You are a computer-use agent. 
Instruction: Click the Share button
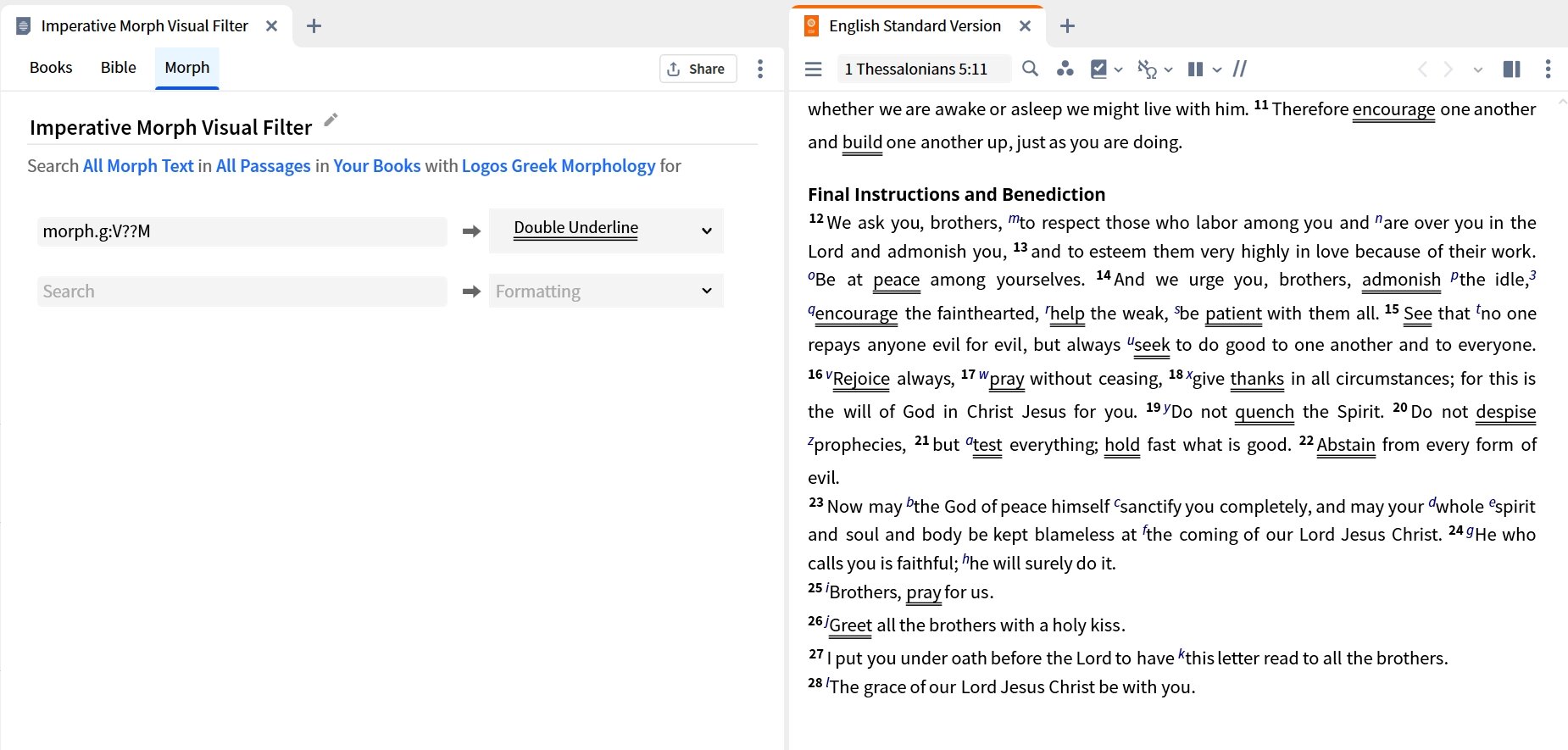(x=697, y=69)
